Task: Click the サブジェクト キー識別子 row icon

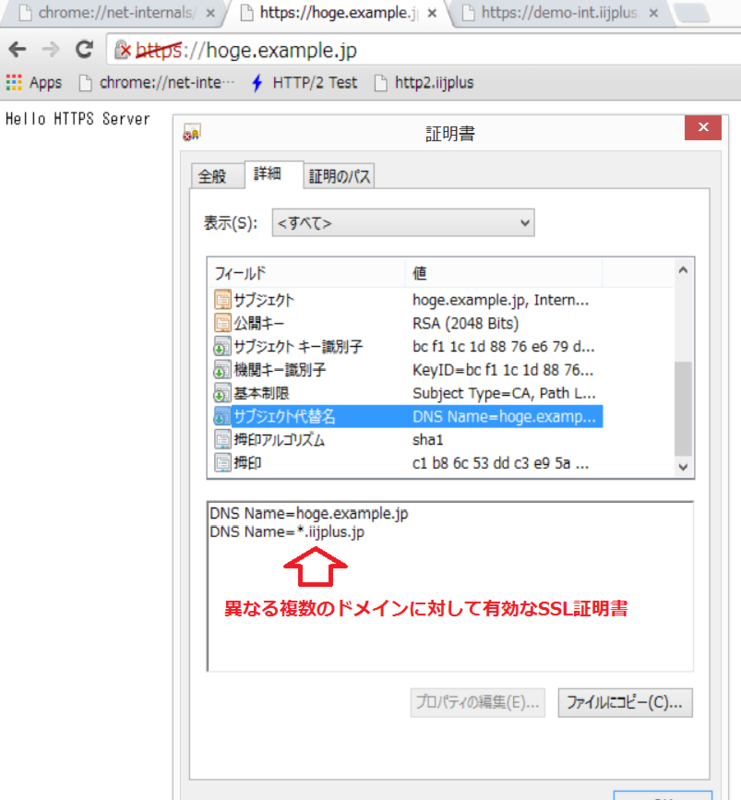Action: click(x=223, y=346)
